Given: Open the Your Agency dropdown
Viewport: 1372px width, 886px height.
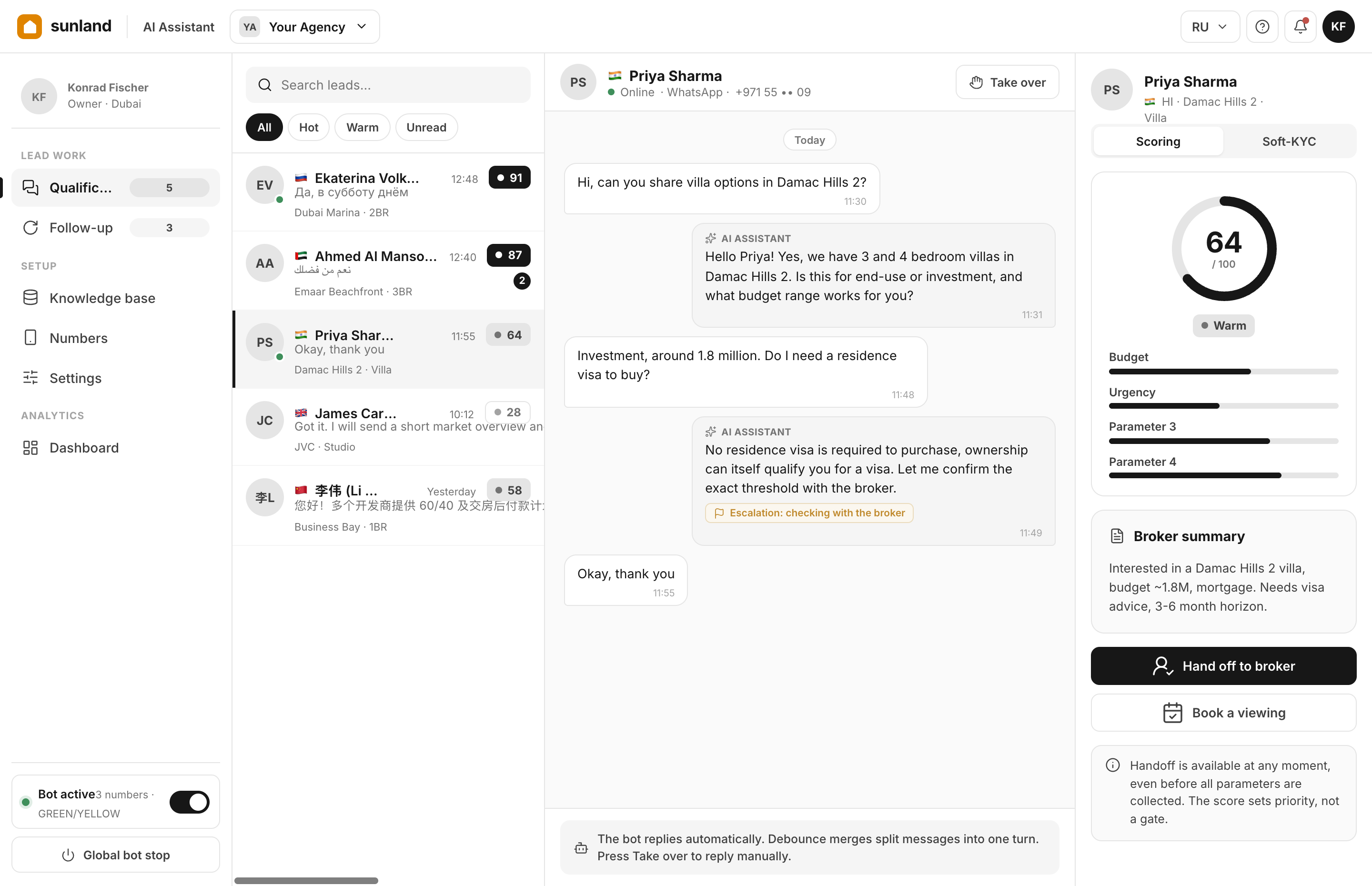Looking at the screenshot, I should pyautogui.click(x=304, y=27).
